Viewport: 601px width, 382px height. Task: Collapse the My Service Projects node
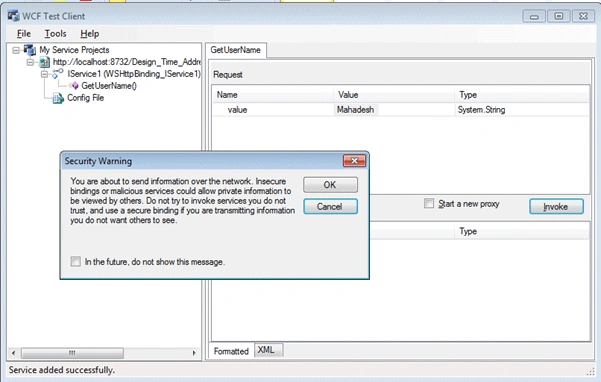point(16,50)
